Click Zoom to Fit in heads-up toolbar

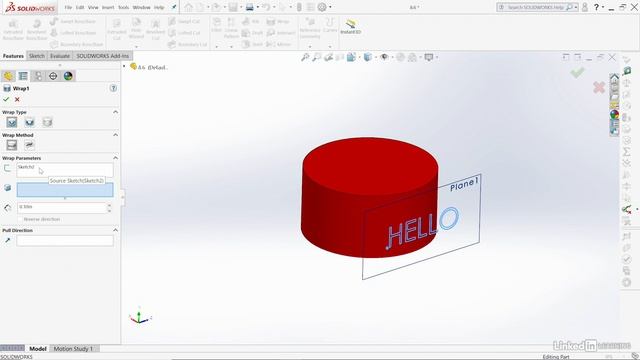tap(305, 58)
